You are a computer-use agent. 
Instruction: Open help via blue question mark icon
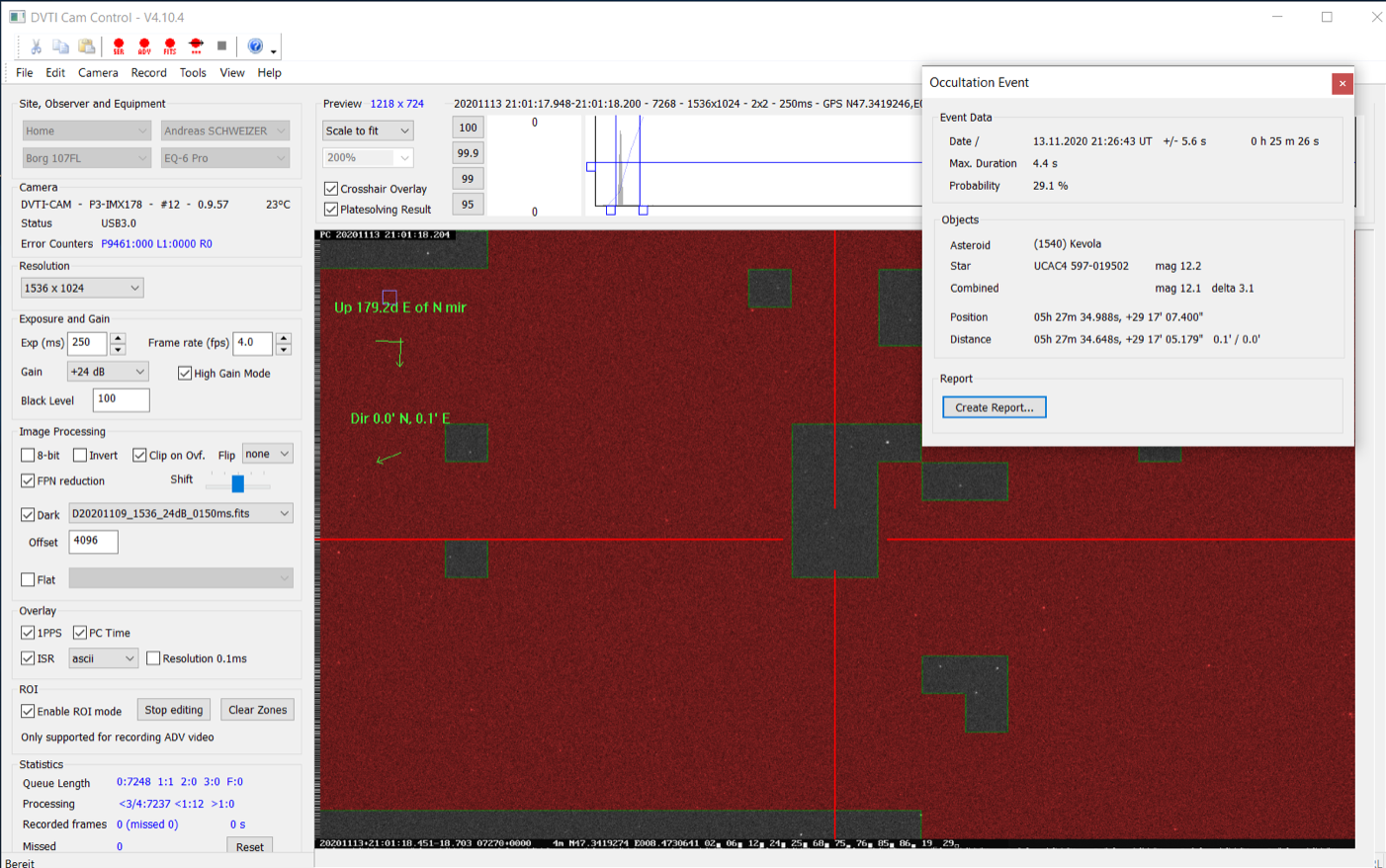tap(255, 46)
